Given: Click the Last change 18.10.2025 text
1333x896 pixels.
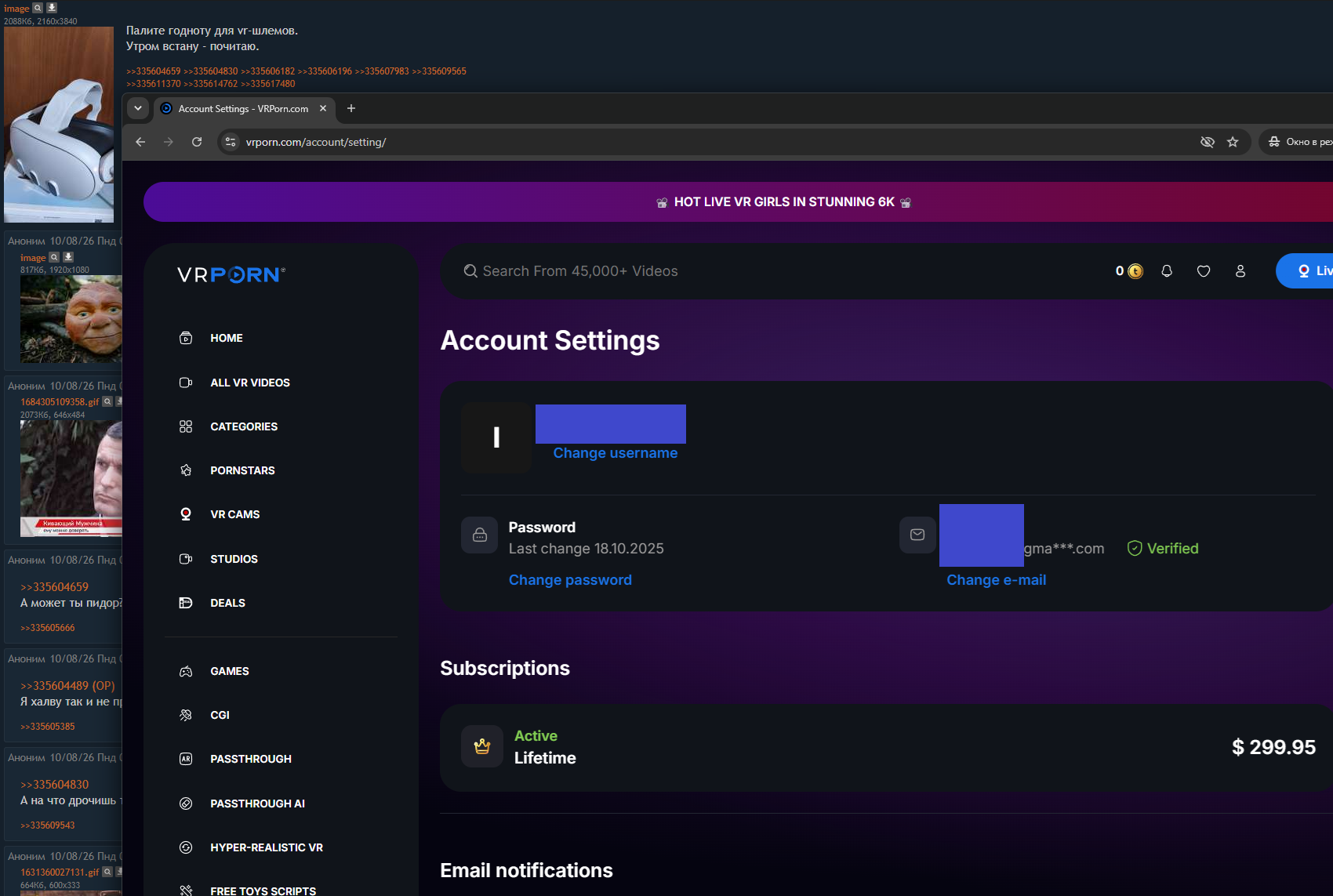Looking at the screenshot, I should pos(586,549).
